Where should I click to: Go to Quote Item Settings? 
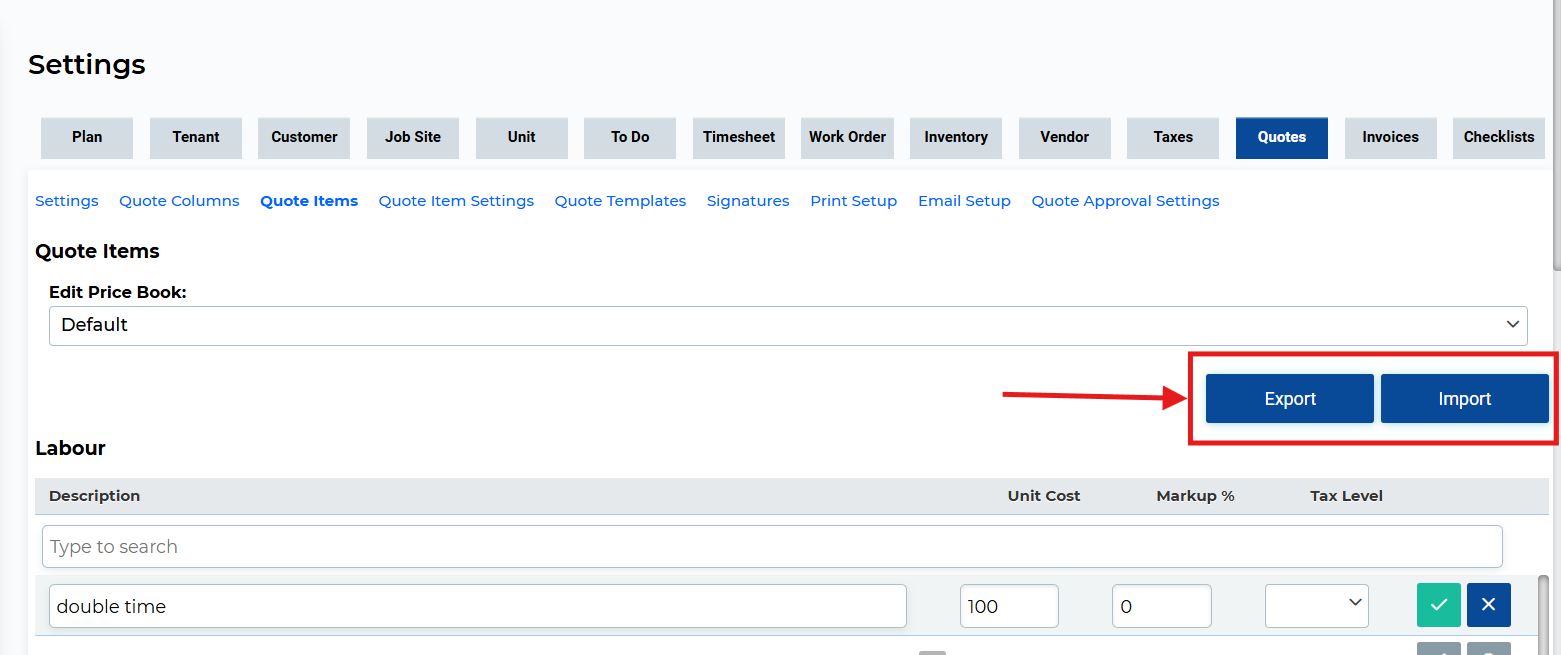tap(456, 201)
